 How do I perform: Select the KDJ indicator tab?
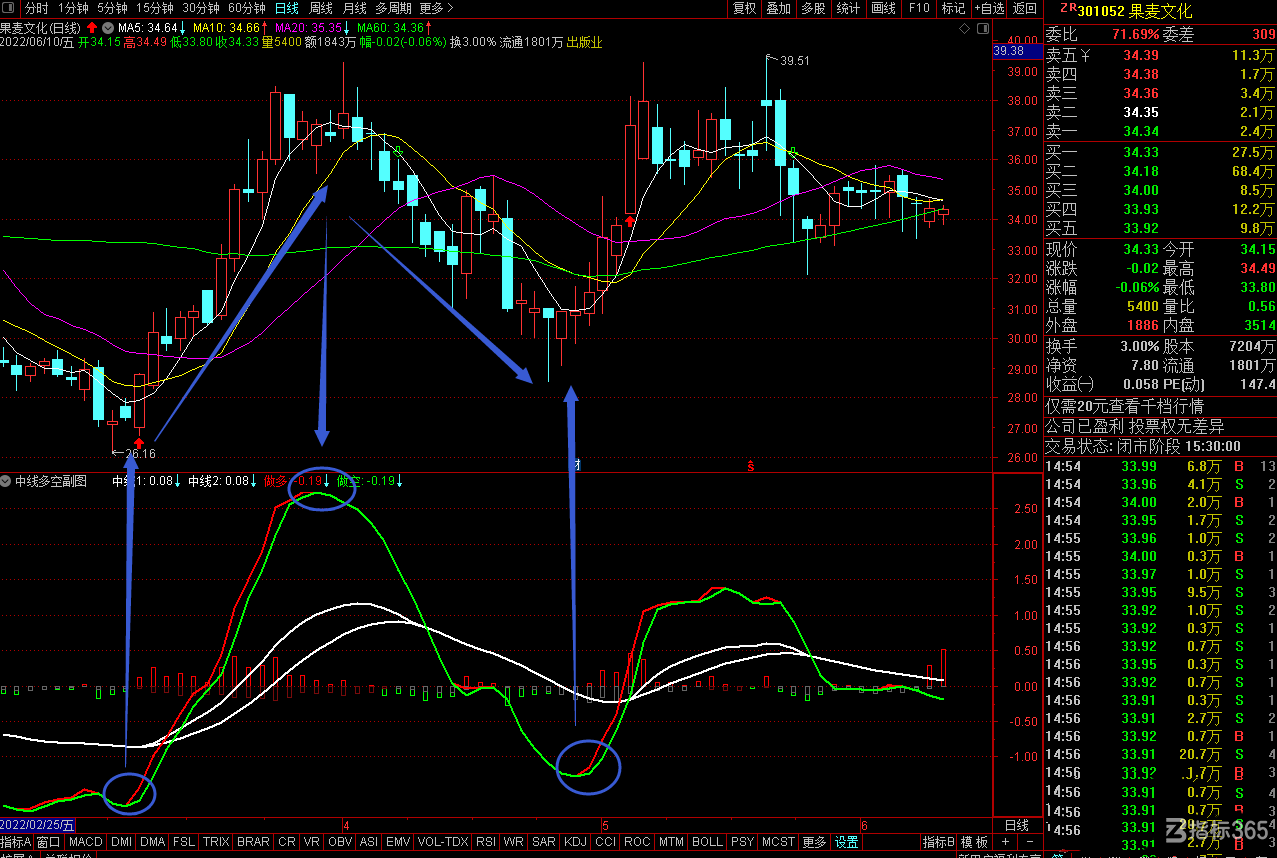[576, 842]
